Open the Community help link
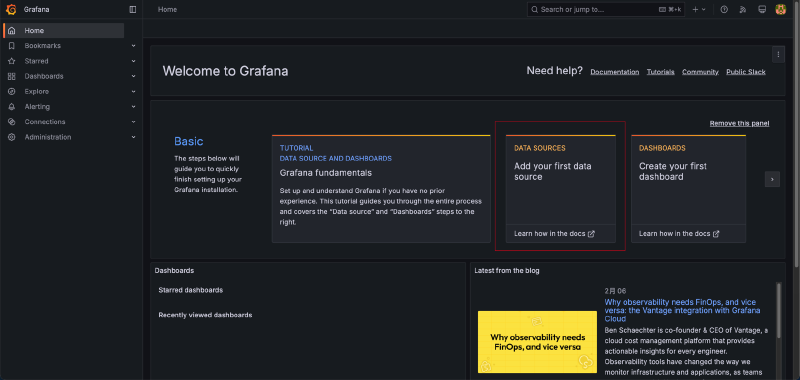The height and width of the screenshot is (380, 800). point(700,72)
